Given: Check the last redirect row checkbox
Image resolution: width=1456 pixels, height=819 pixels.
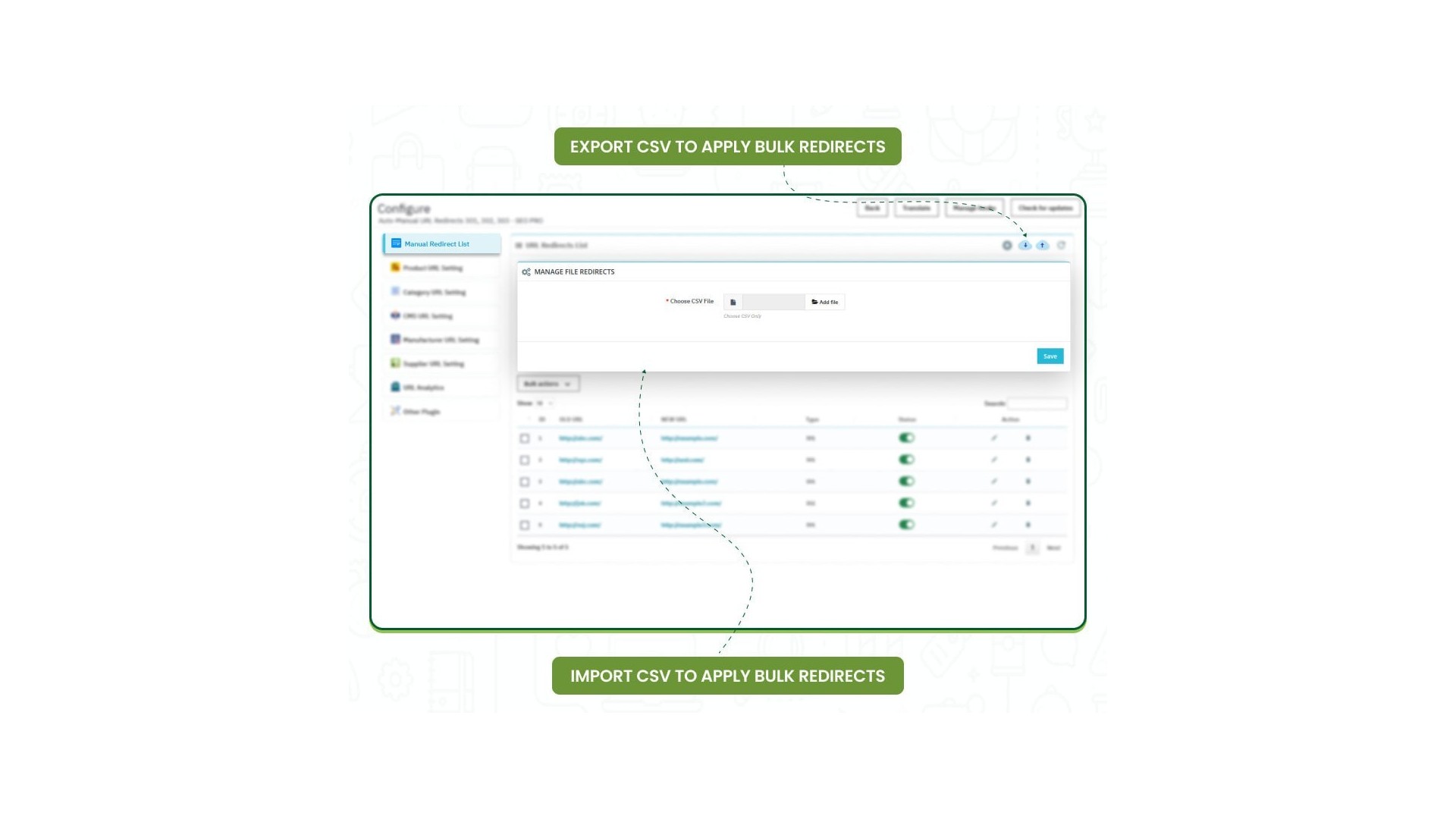Looking at the screenshot, I should (524, 525).
